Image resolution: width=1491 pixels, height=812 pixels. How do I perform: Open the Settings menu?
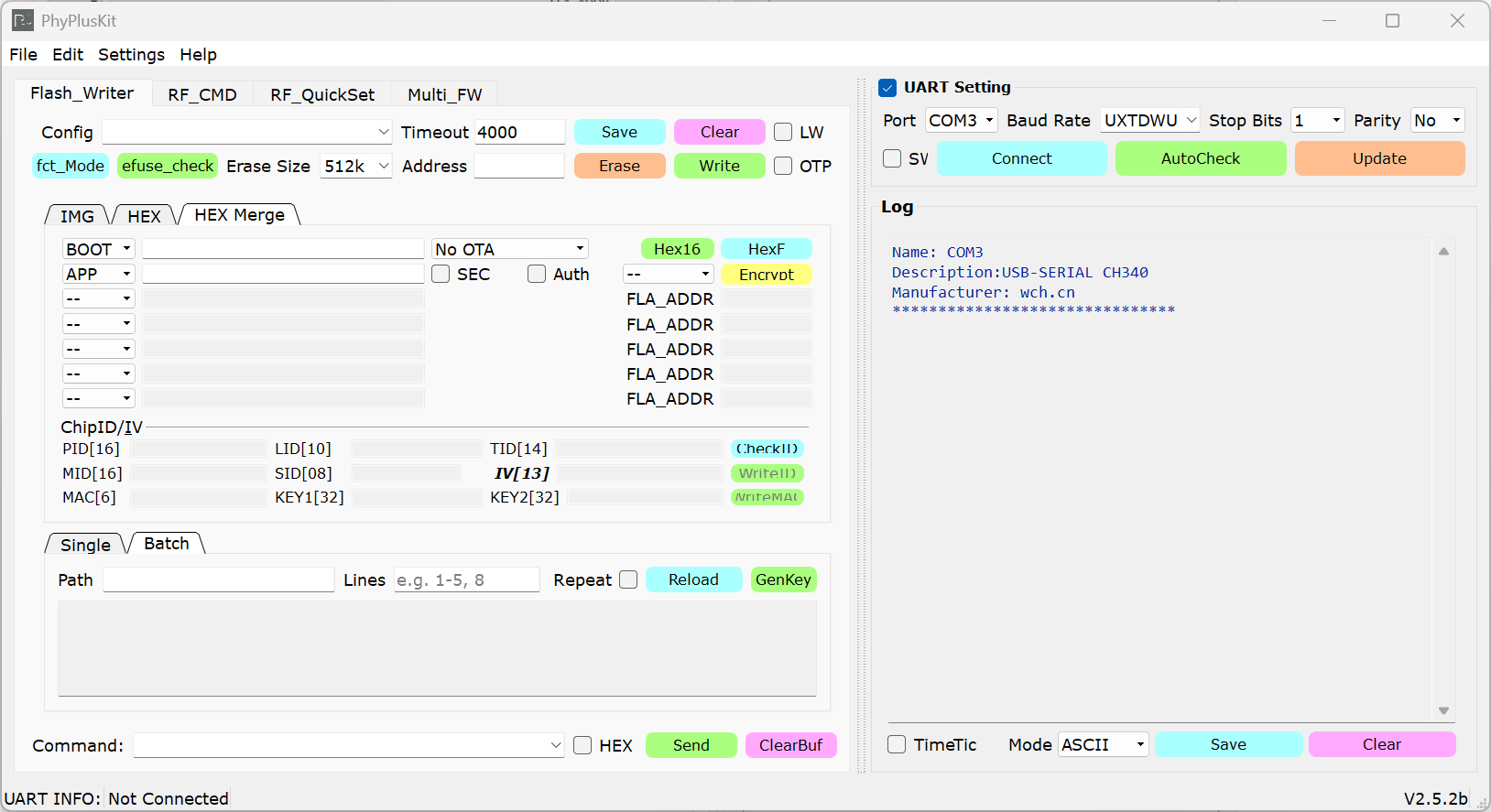131,54
